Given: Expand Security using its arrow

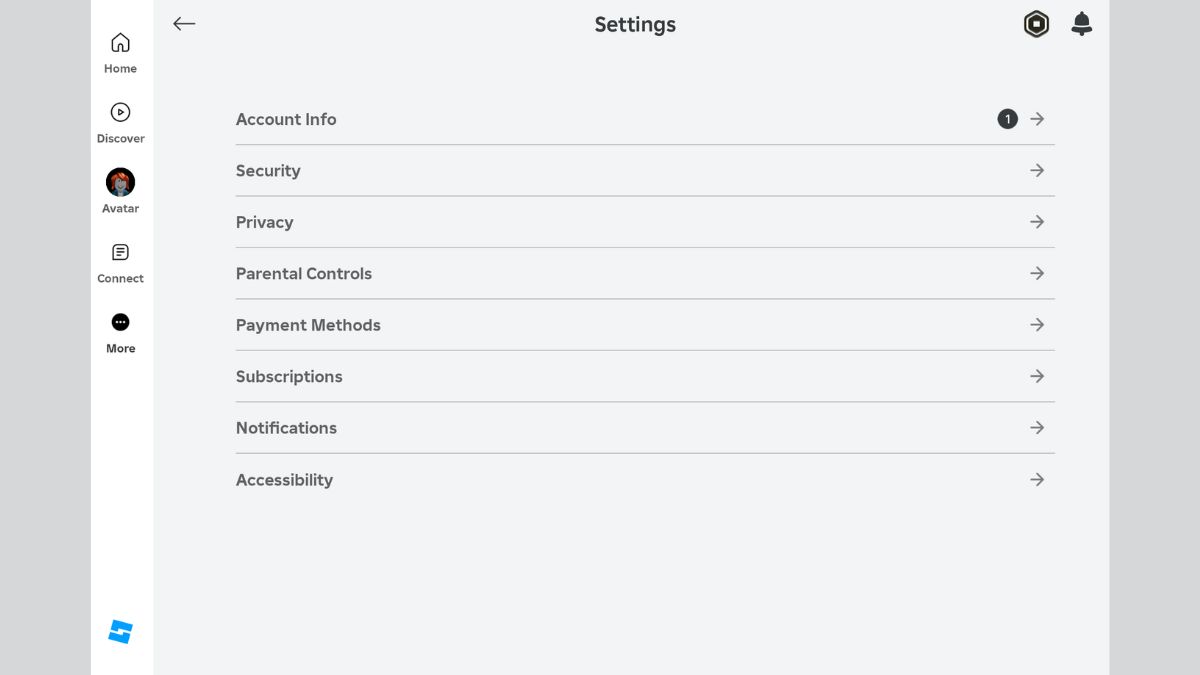Looking at the screenshot, I should [1037, 171].
